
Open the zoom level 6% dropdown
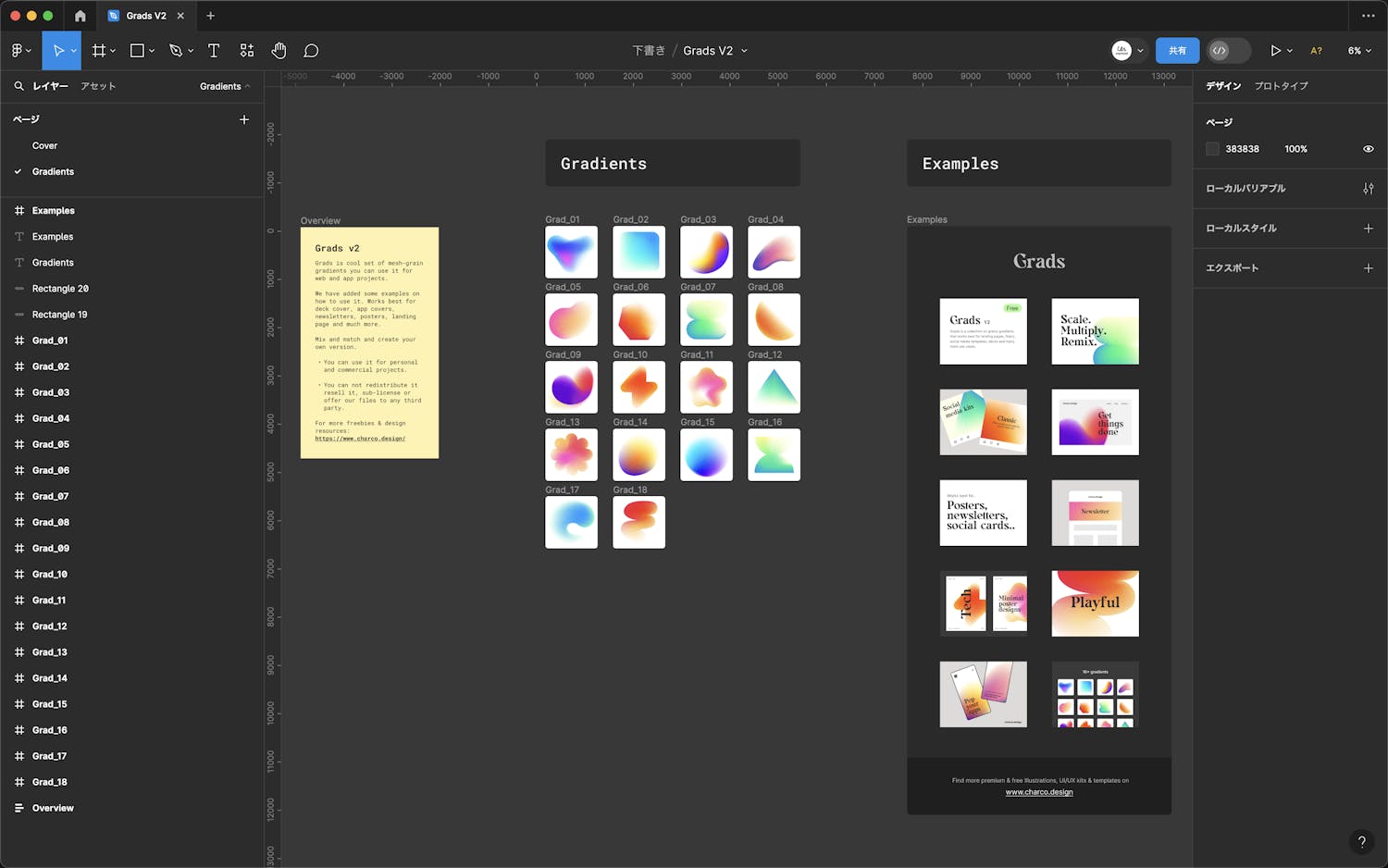click(x=1359, y=51)
